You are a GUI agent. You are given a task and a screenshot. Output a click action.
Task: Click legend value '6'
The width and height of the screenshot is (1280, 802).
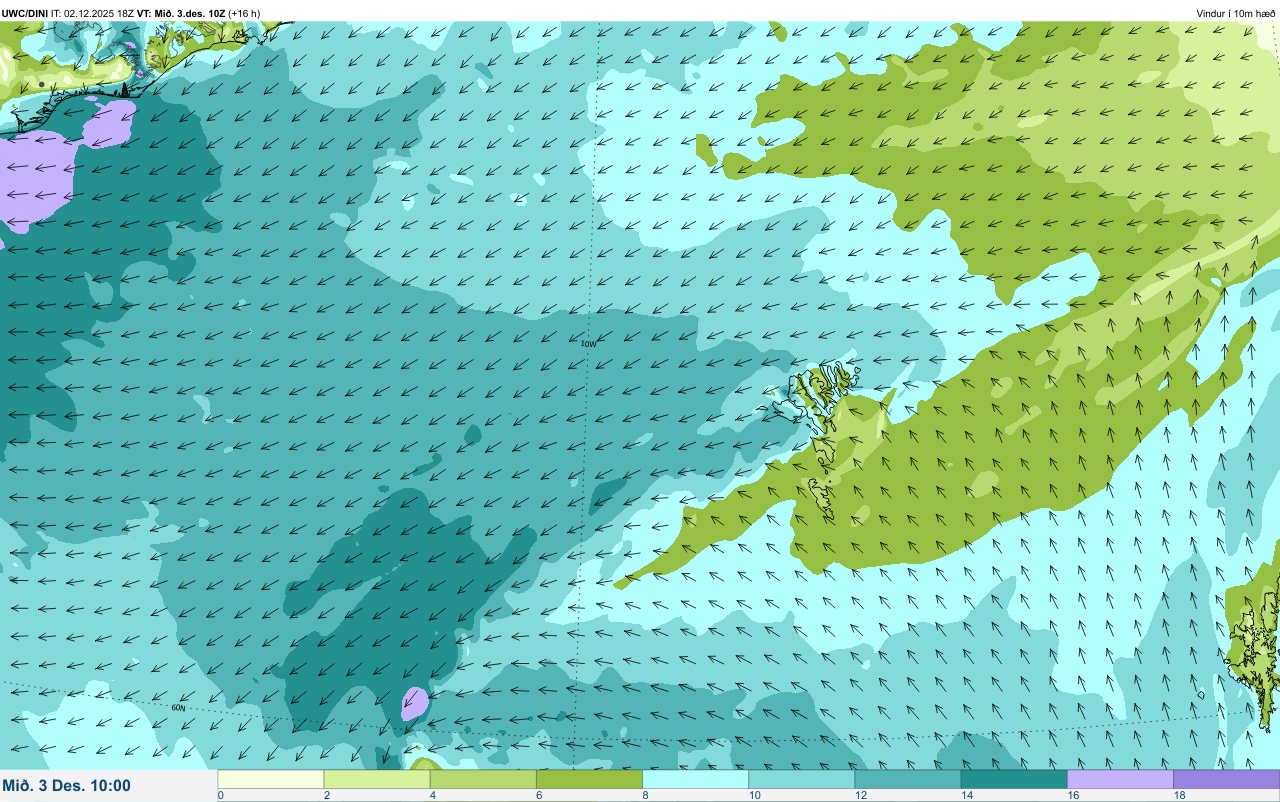pyautogui.click(x=538, y=795)
